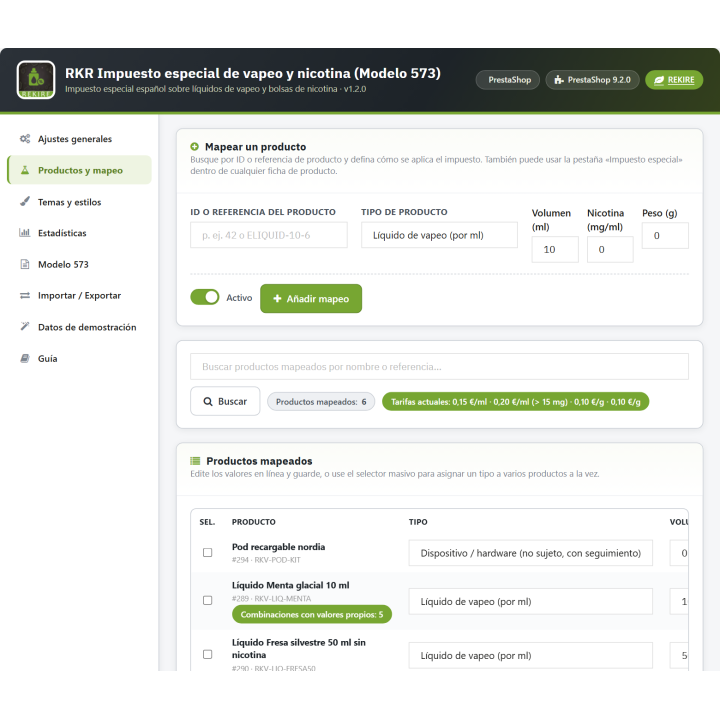Focus the ID o referencia del producto field
The image size is (720, 720).
coord(269,235)
